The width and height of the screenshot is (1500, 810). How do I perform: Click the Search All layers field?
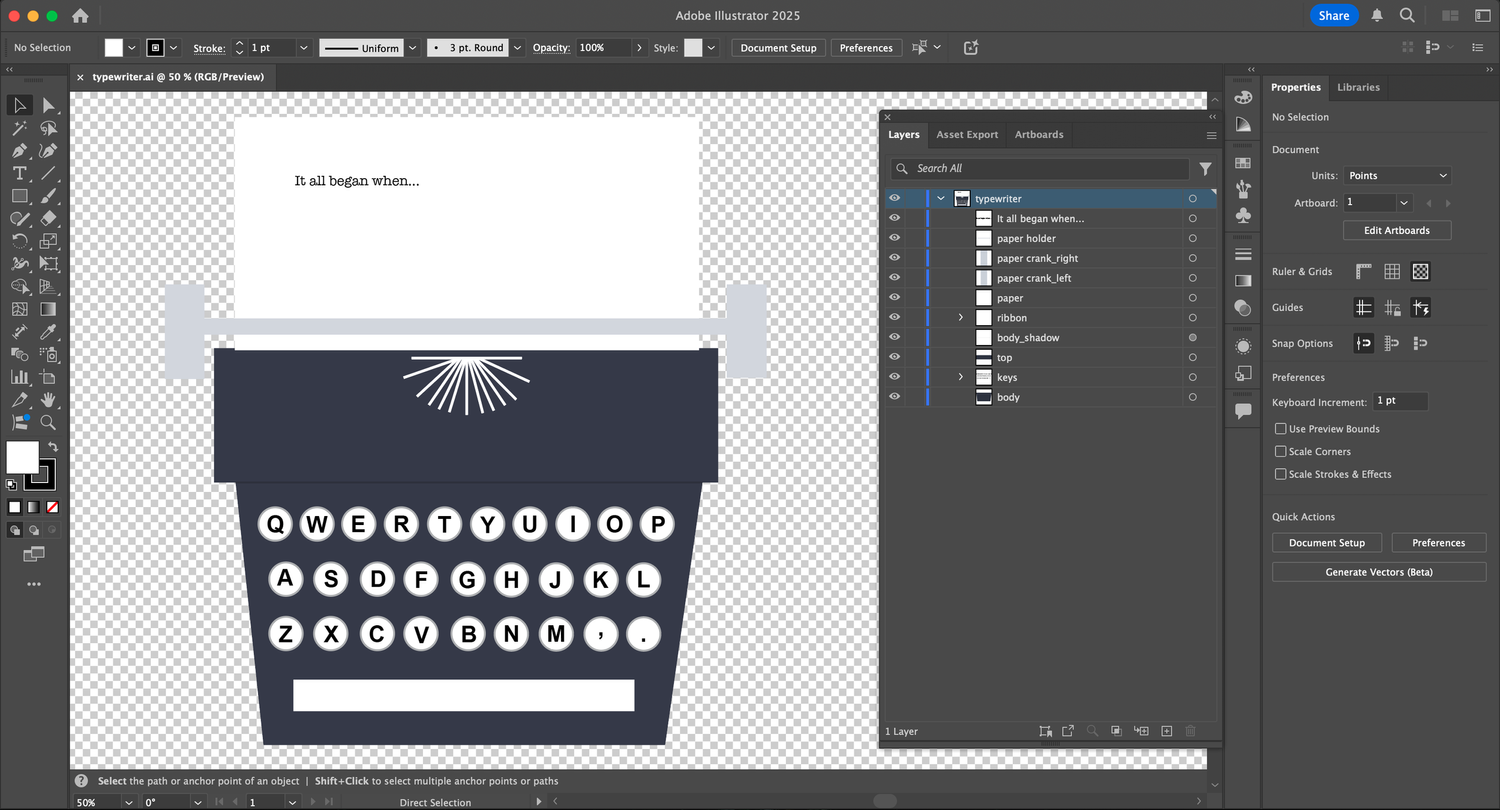(x=1040, y=169)
